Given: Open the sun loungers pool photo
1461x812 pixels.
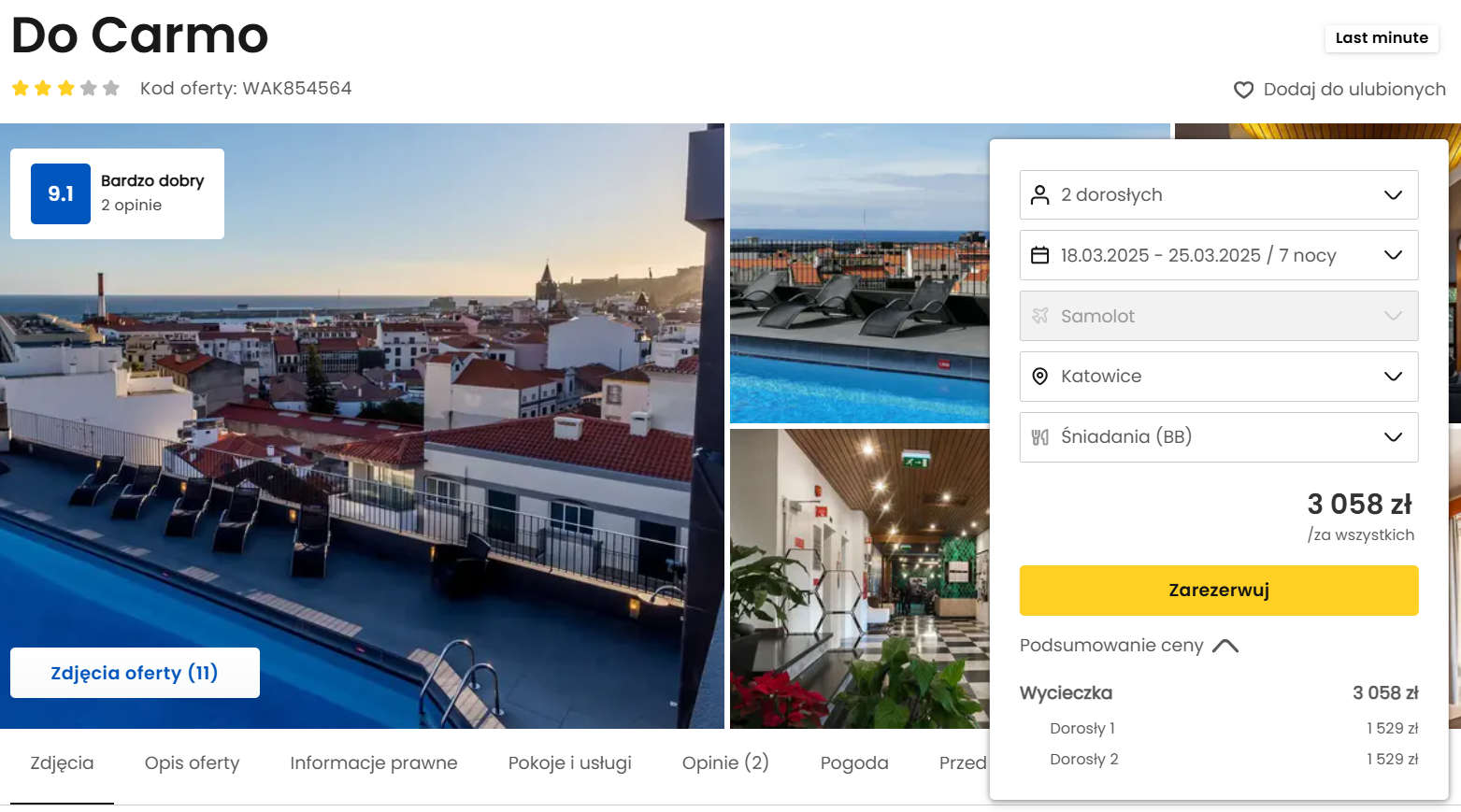Looking at the screenshot, I should coord(860,273).
